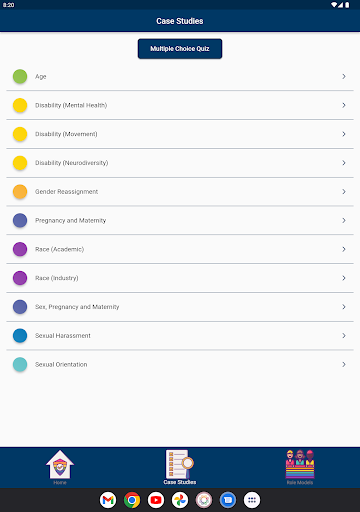The height and width of the screenshot is (512, 360).
Task: Start the Multiple Choice Quiz
Action: [x=180, y=49]
